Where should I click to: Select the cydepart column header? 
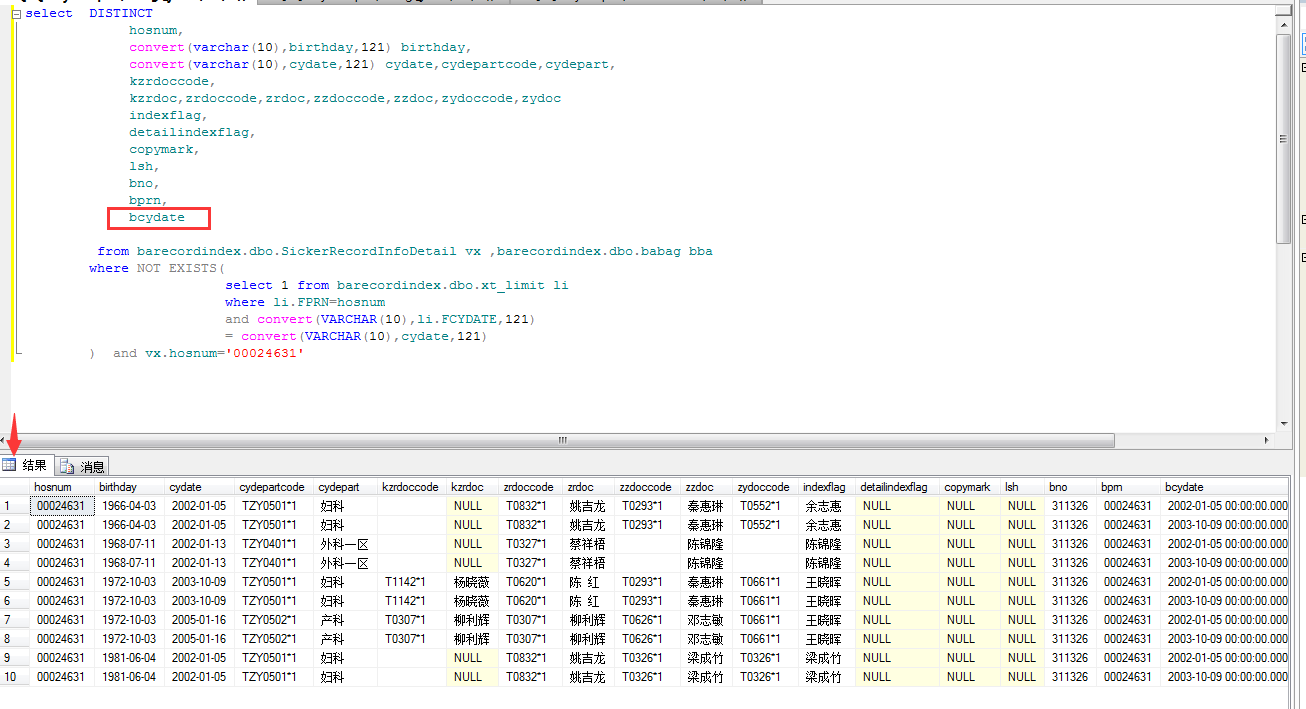(345, 487)
